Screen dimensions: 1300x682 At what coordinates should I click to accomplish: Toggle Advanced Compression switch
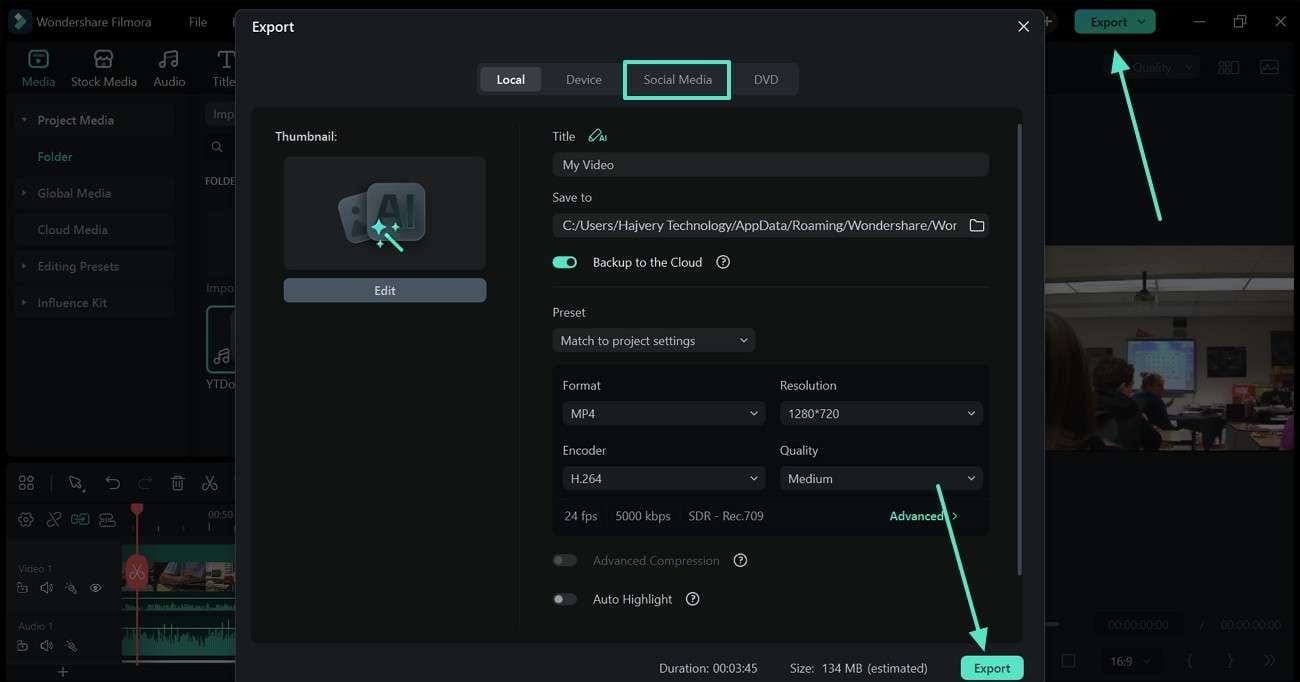565,560
